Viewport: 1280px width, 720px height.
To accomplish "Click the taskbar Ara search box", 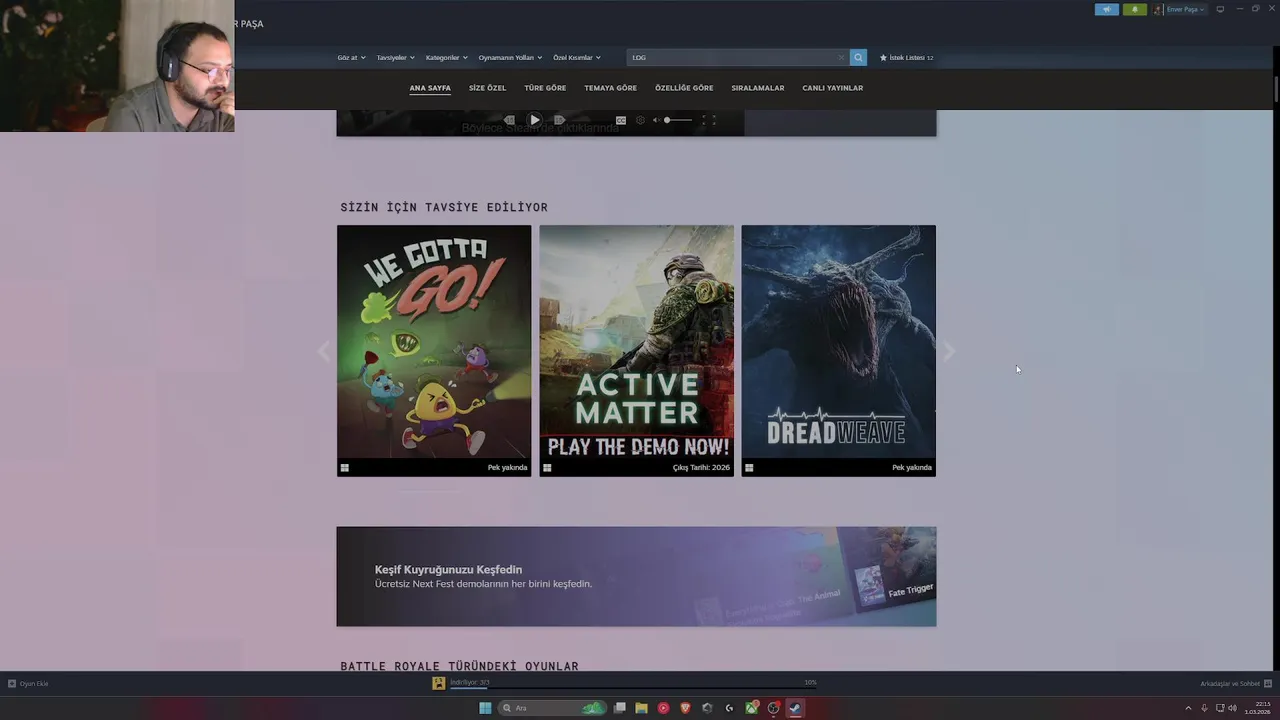I will 552,708.
